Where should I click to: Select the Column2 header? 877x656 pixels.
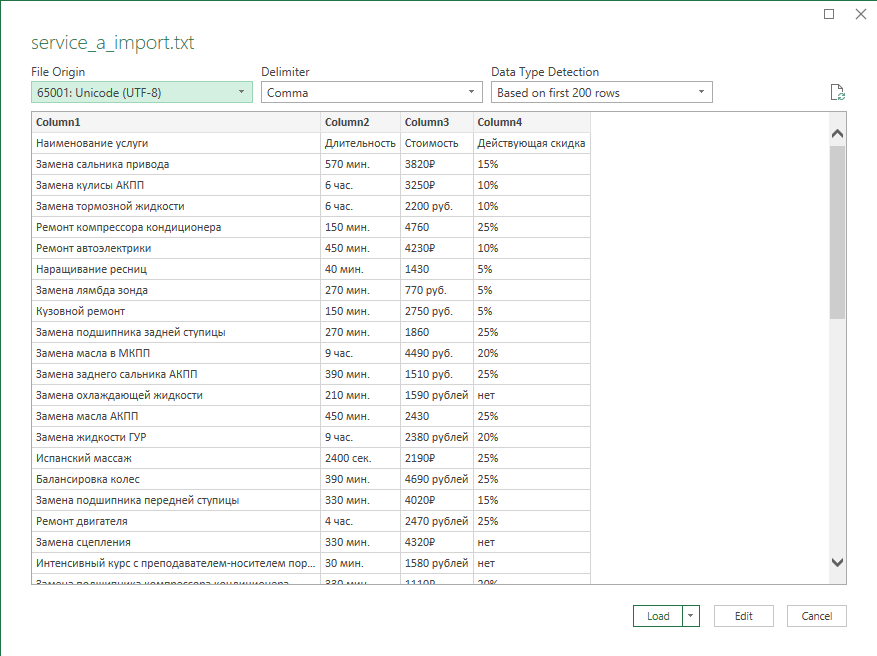[x=360, y=122]
